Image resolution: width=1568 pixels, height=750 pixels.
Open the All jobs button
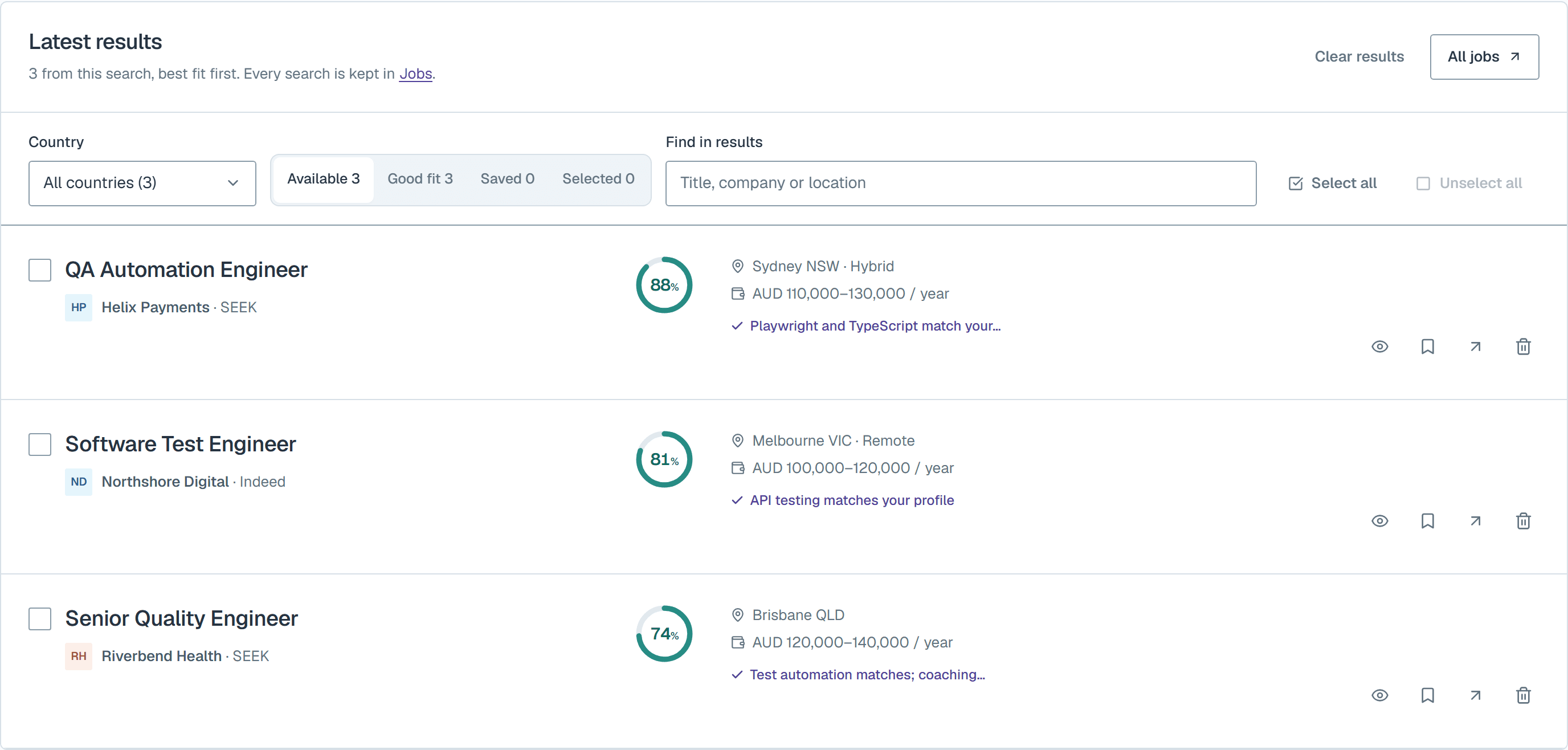pyautogui.click(x=1484, y=56)
